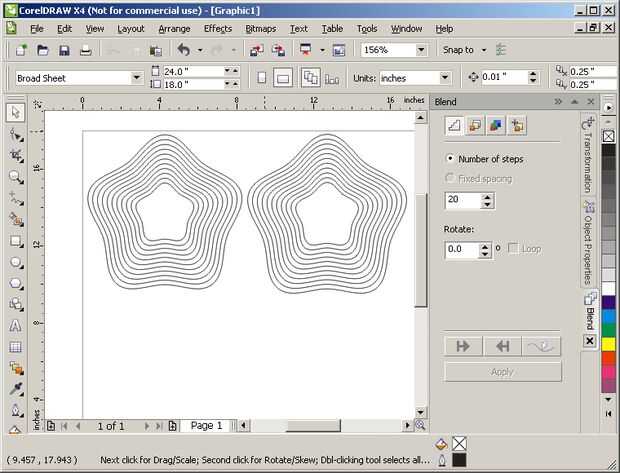
Task: Select the Polygon tool in the toolbox
Action: (16, 284)
